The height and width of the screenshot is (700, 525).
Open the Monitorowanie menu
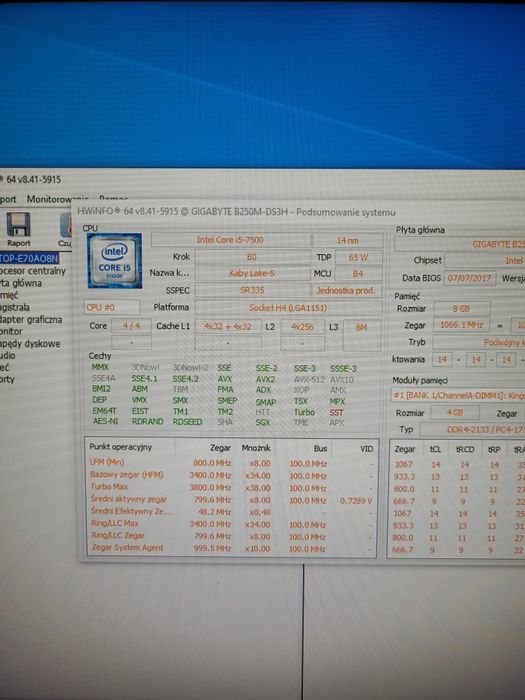pos(57,199)
